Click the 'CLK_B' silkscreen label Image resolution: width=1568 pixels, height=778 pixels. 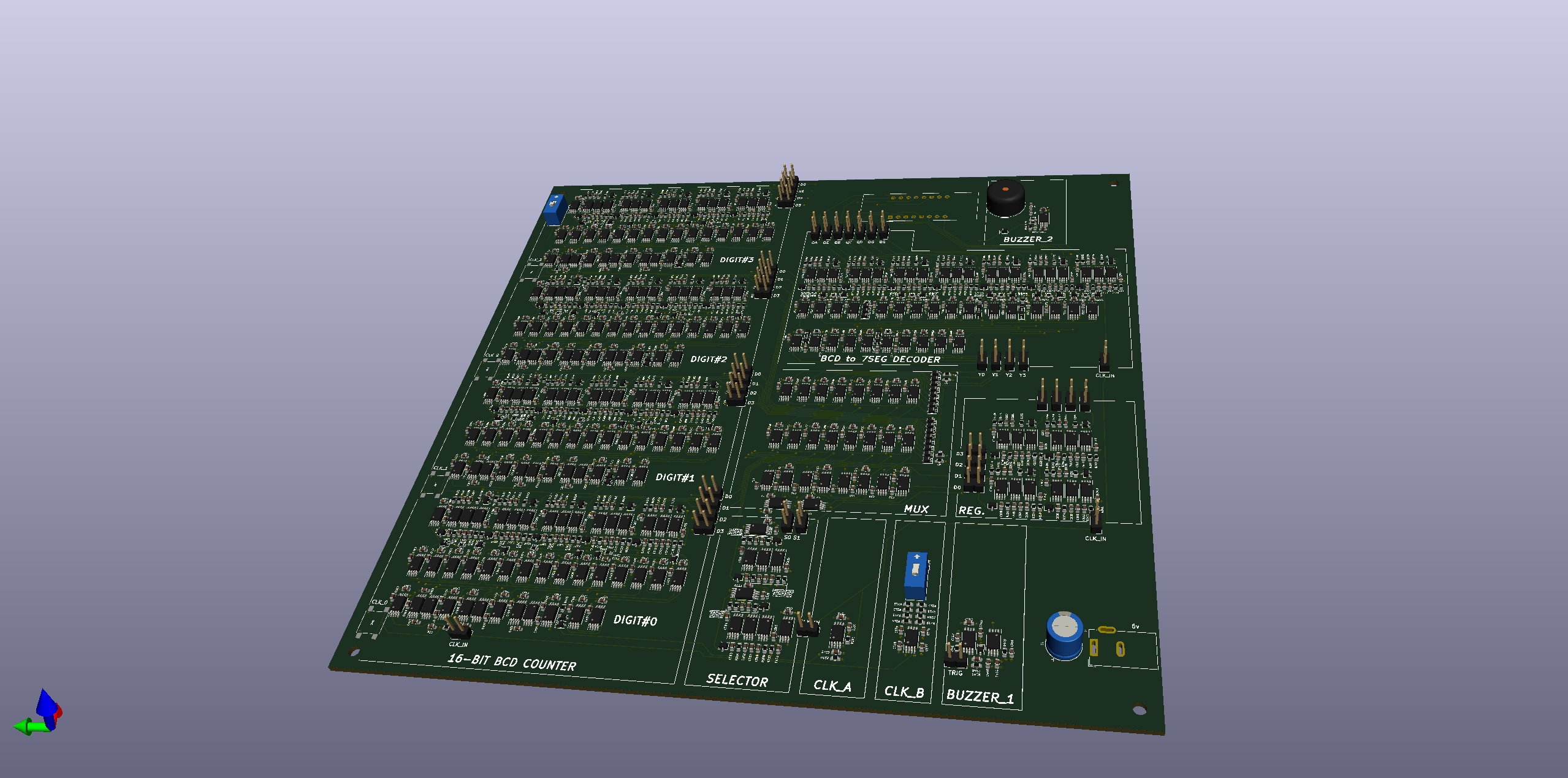click(904, 692)
